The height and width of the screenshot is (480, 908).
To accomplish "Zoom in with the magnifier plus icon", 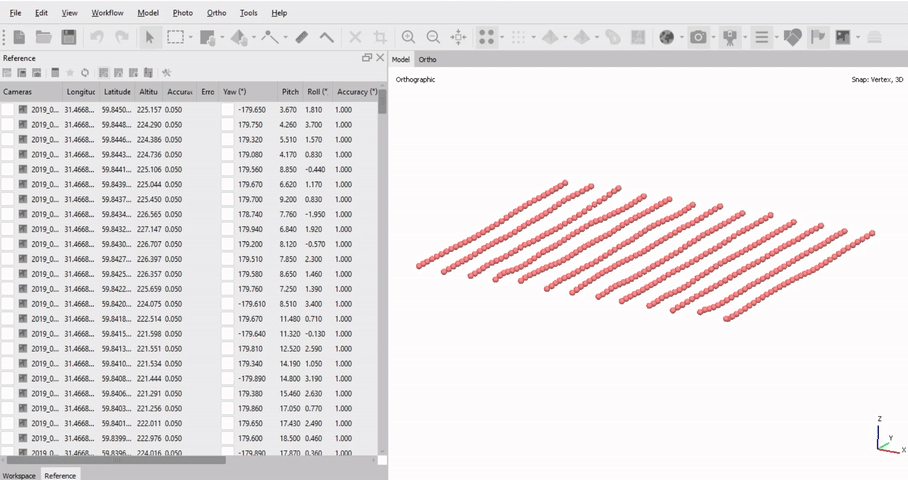I will click(x=408, y=37).
